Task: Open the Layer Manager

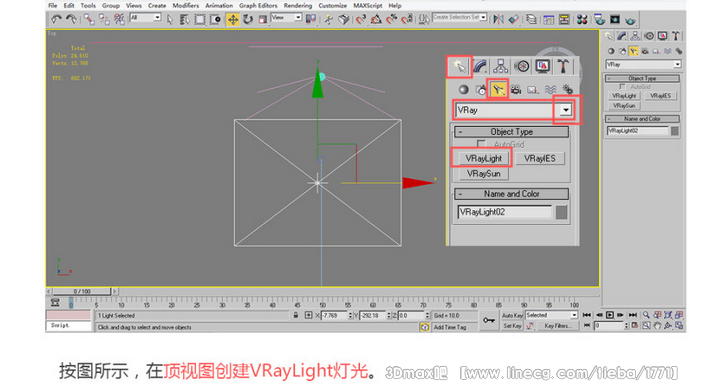Action: (532, 19)
